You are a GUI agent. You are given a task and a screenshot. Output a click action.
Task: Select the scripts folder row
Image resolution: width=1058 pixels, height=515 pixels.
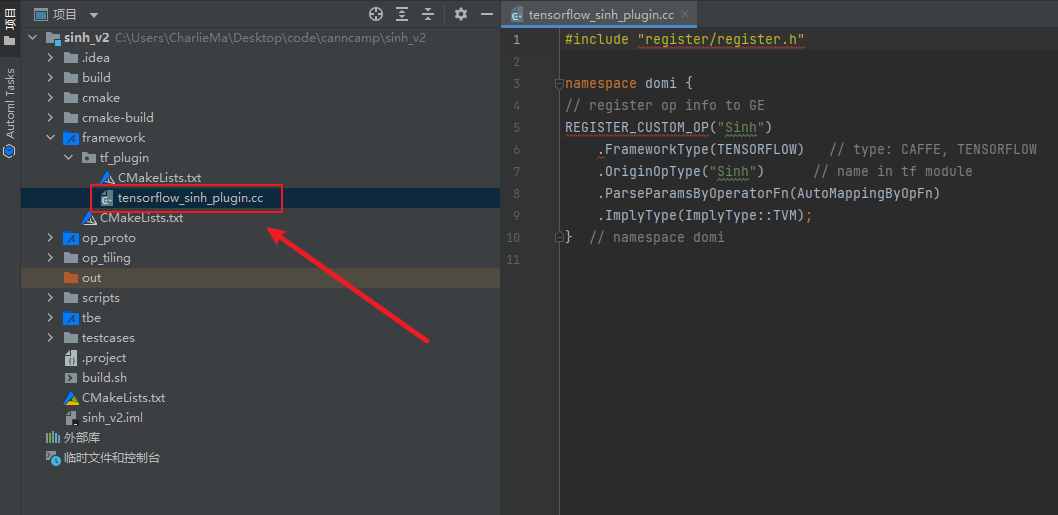point(260,298)
